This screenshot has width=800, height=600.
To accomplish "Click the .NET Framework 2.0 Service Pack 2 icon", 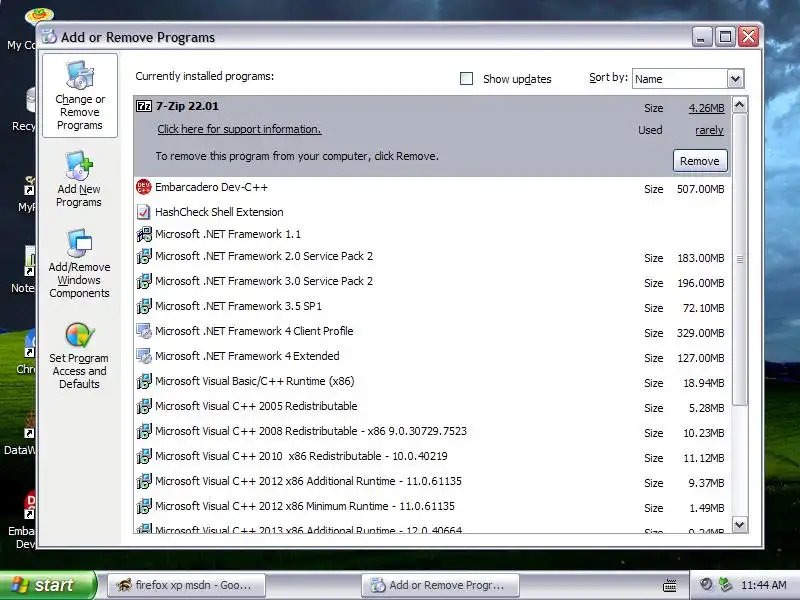I will 144,256.
